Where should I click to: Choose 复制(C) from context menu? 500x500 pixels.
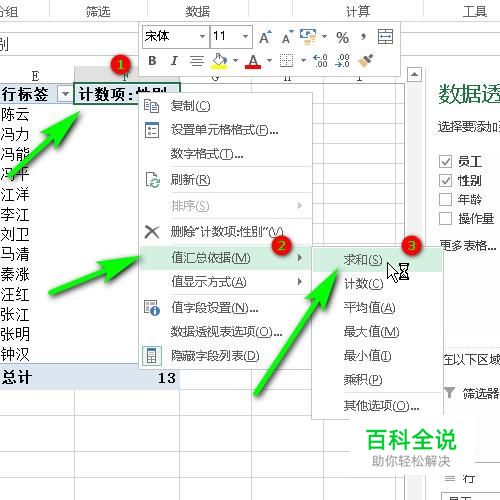(225, 106)
